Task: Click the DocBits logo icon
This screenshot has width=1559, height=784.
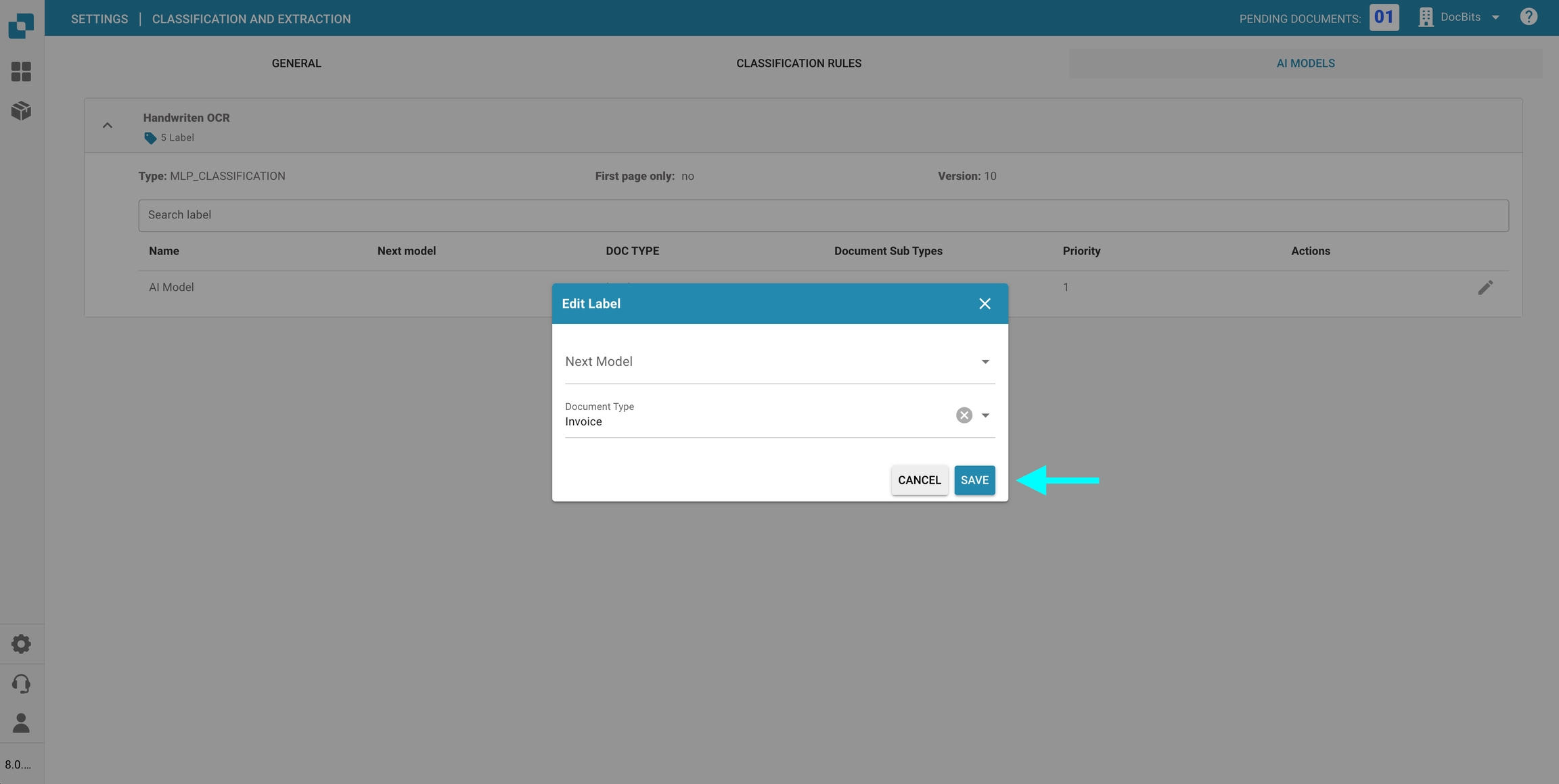Action: pos(21,25)
